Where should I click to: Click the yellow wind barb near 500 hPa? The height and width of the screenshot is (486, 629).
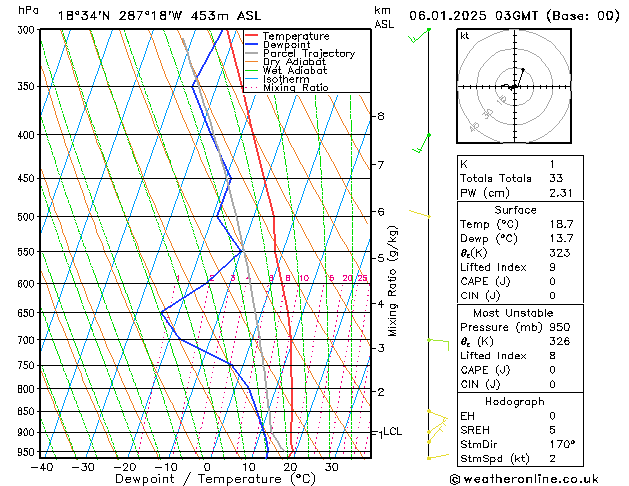pyautogui.click(x=420, y=213)
